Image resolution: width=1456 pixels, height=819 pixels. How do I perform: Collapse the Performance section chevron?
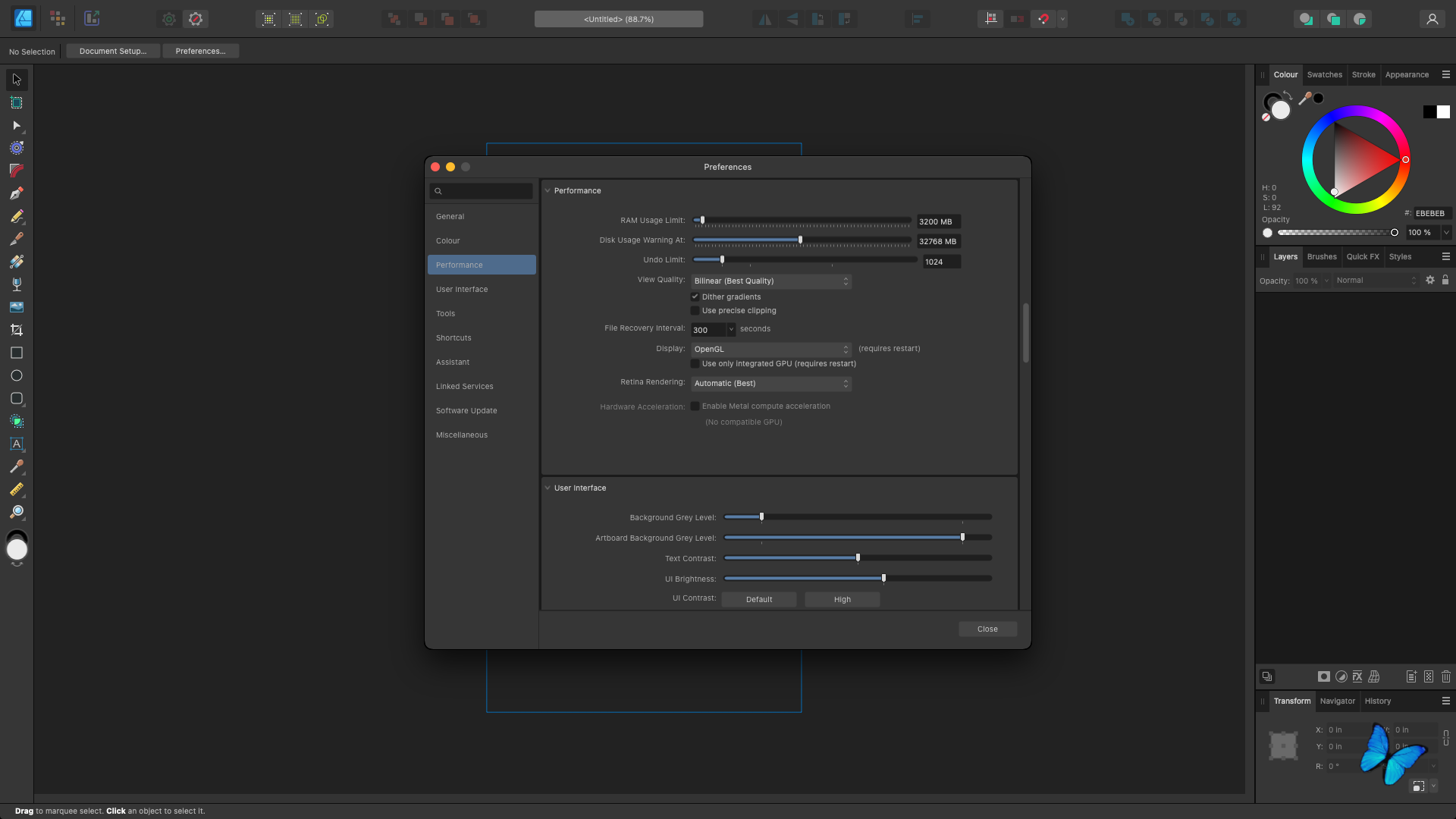point(548,190)
